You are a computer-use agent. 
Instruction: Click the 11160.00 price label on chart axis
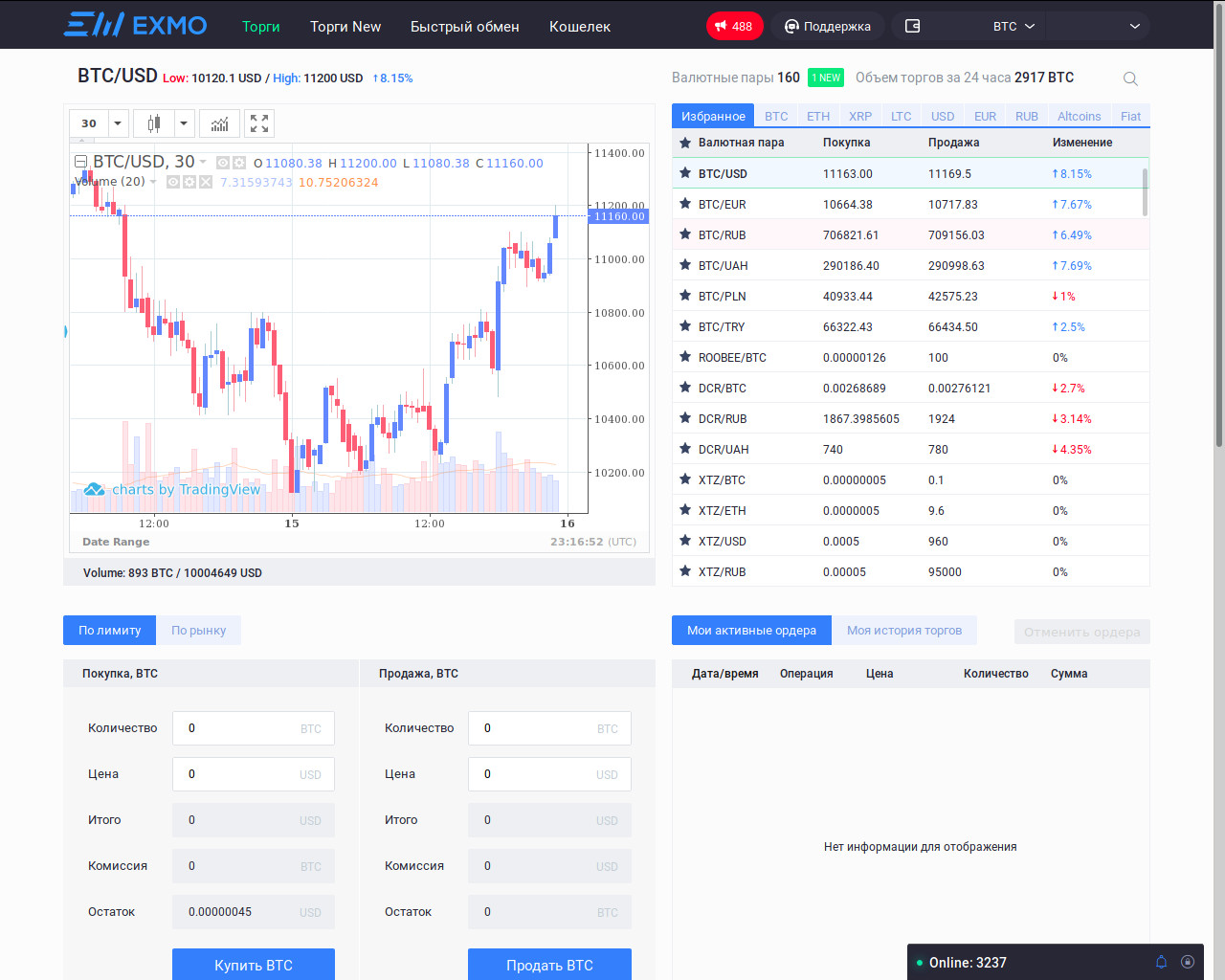click(619, 216)
